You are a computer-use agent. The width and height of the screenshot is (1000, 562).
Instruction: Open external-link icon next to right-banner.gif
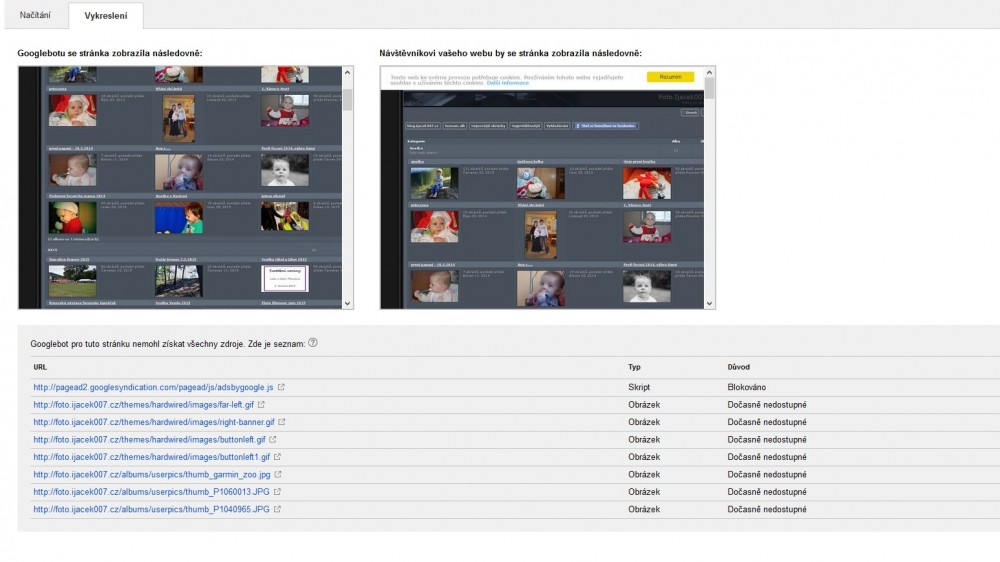282,422
